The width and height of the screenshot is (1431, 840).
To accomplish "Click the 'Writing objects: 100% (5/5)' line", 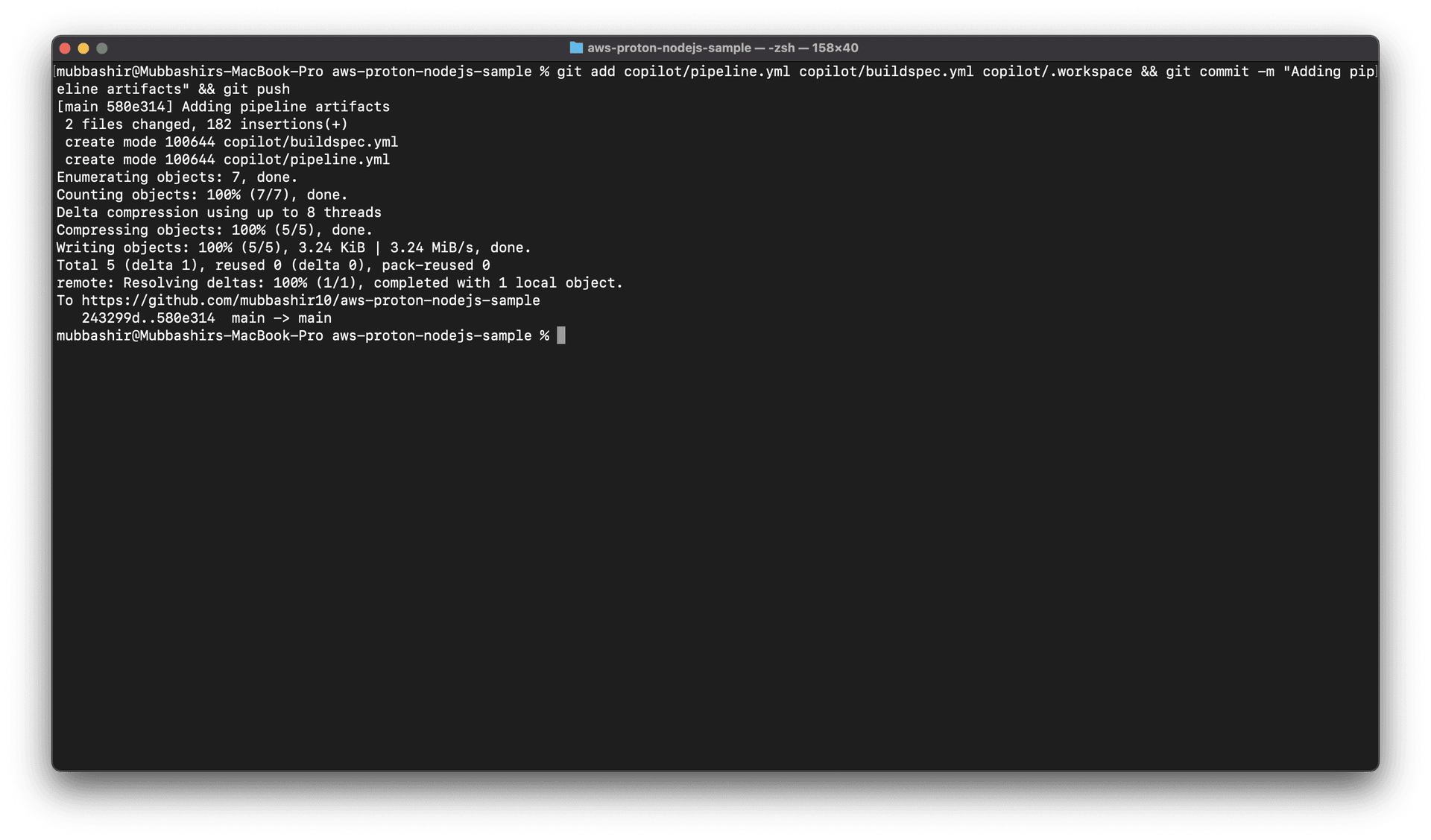I will click(294, 248).
